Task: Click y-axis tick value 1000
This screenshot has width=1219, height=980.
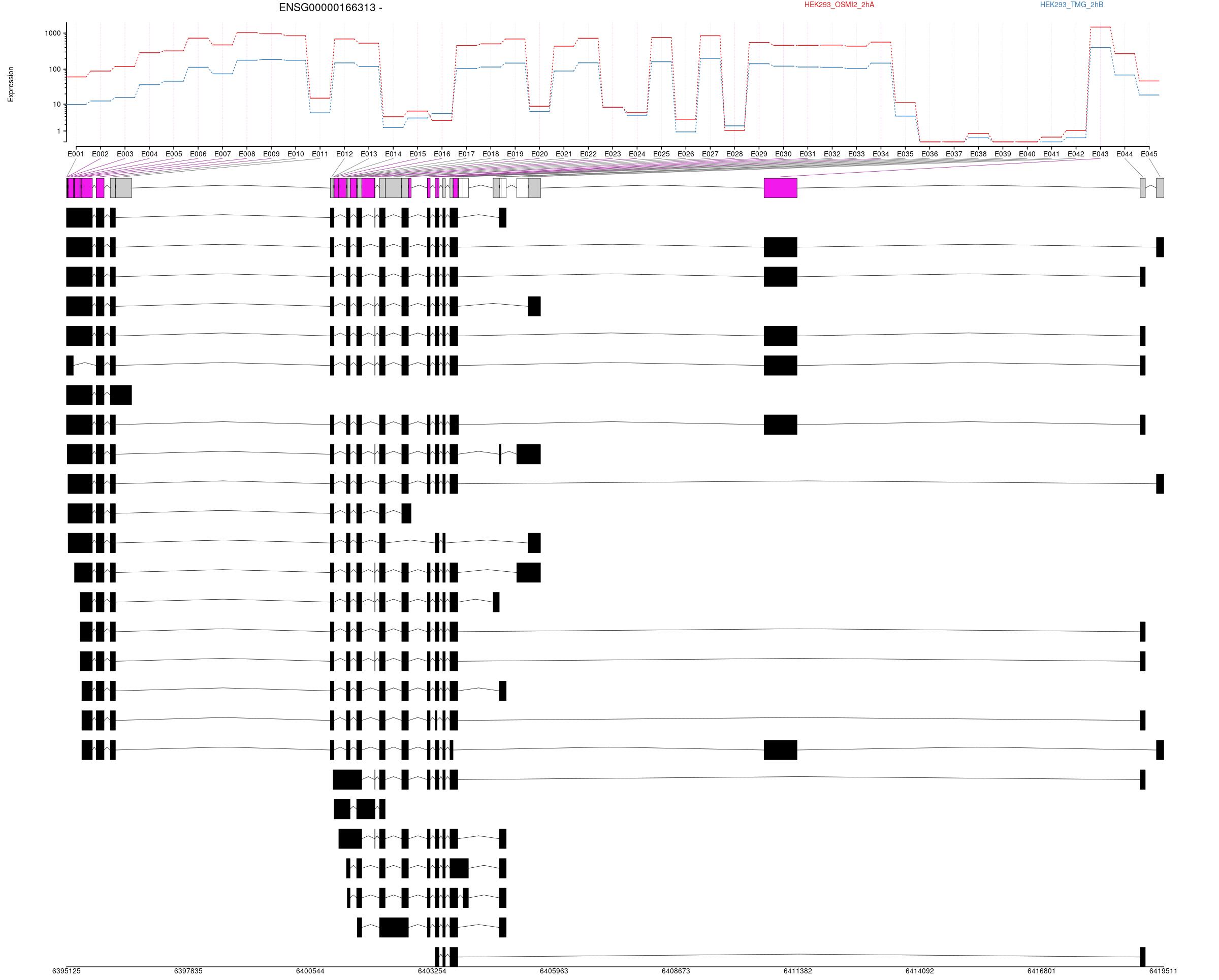Action: (x=53, y=34)
